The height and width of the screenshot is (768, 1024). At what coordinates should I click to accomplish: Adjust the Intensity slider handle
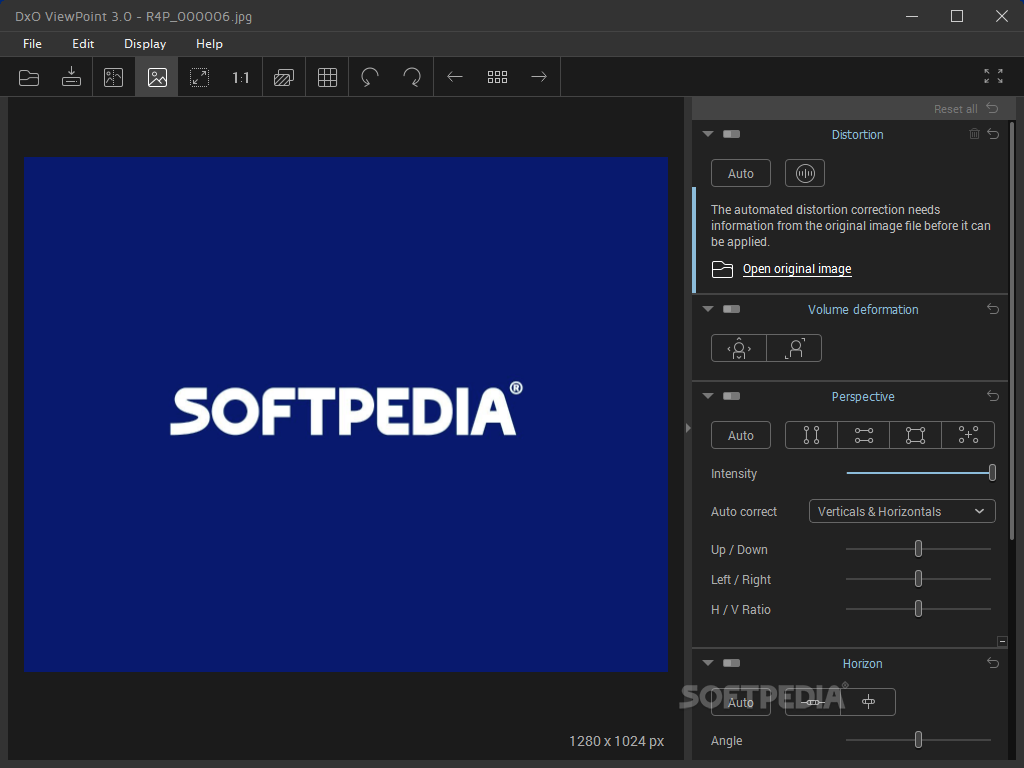[992, 473]
